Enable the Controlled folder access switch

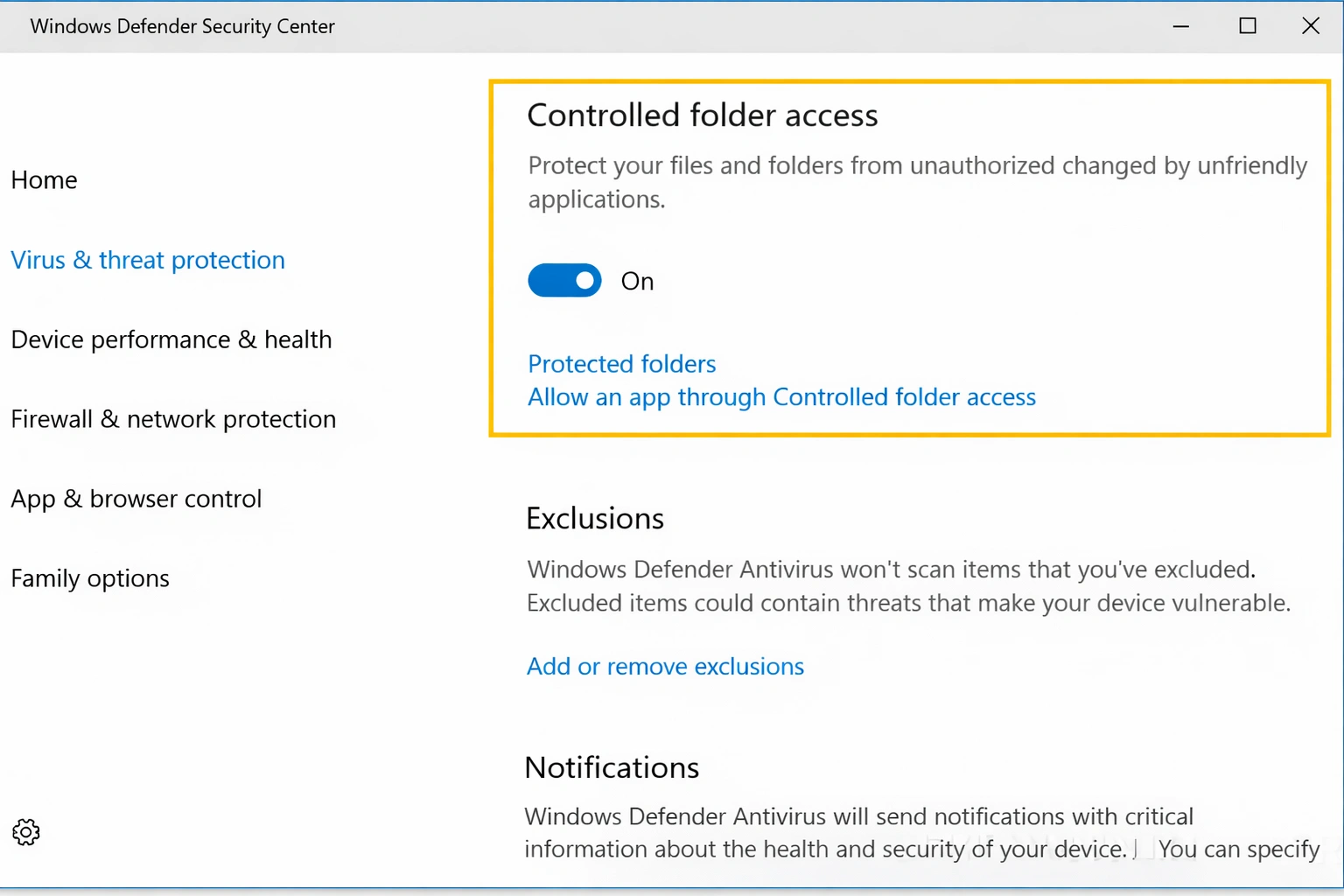click(x=564, y=280)
